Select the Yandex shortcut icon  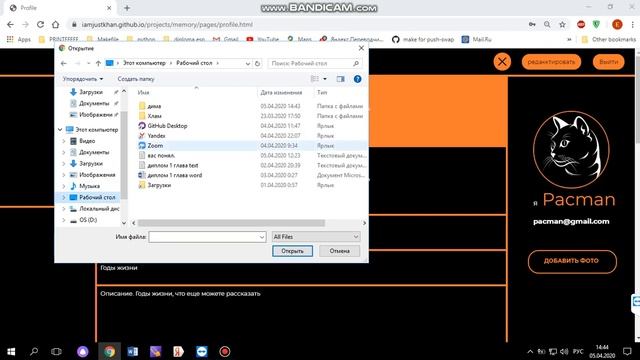click(142, 136)
